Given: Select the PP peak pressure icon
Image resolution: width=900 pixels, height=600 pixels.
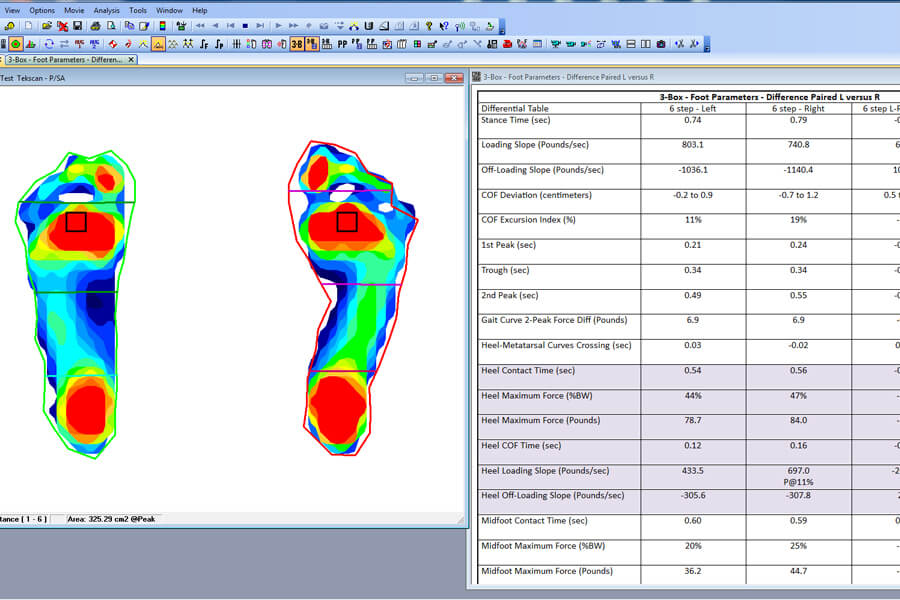Looking at the screenshot, I should pyautogui.click(x=345, y=43).
